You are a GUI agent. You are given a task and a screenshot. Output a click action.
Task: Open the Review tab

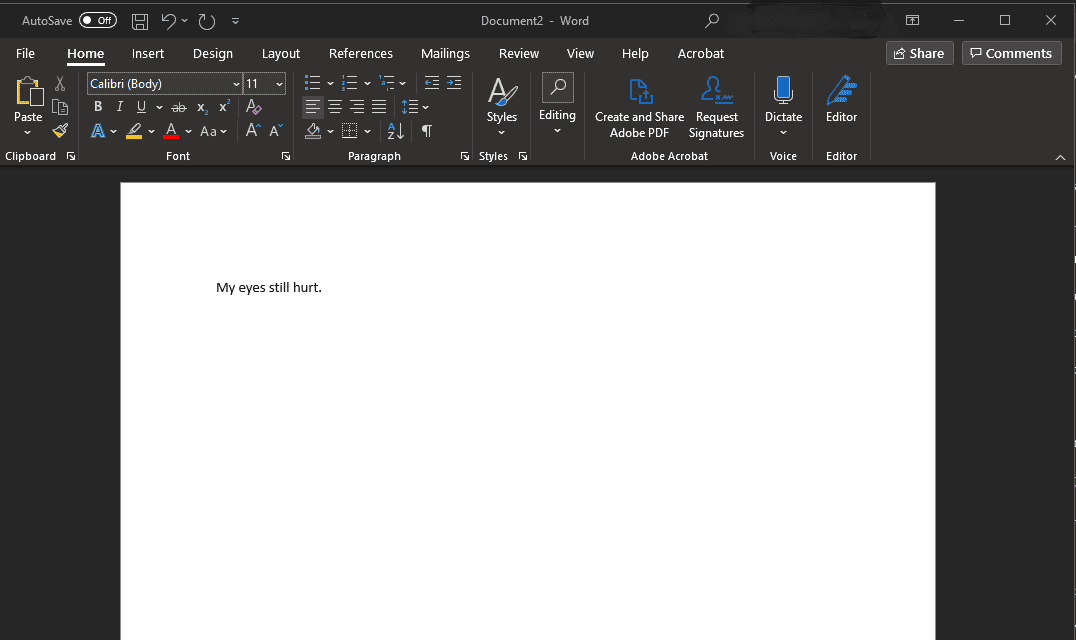click(518, 53)
